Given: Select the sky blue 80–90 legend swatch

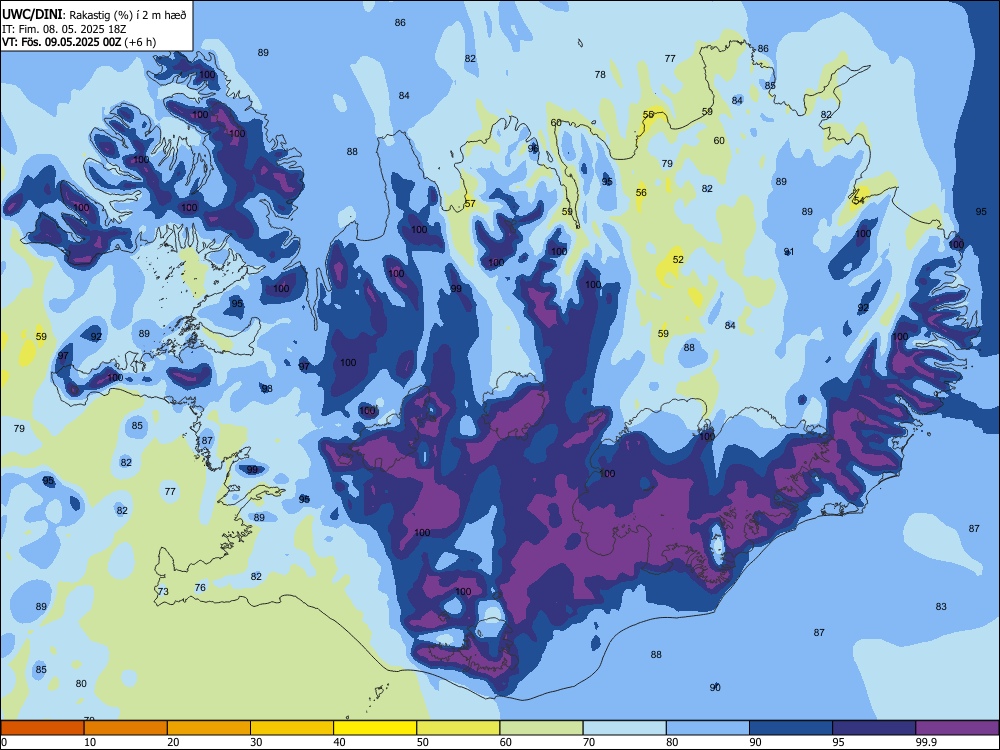Looking at the screenshot, I should pos(708,728).
